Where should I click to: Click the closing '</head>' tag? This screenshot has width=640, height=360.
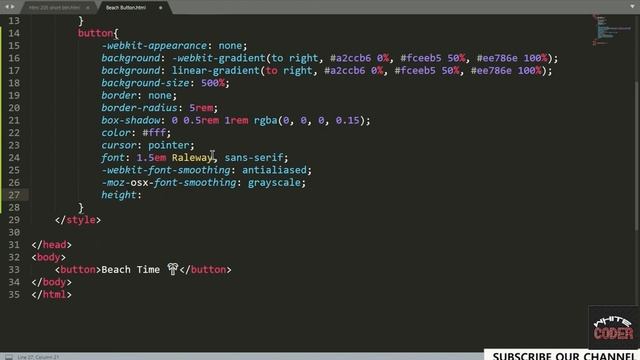click(51, 245)
